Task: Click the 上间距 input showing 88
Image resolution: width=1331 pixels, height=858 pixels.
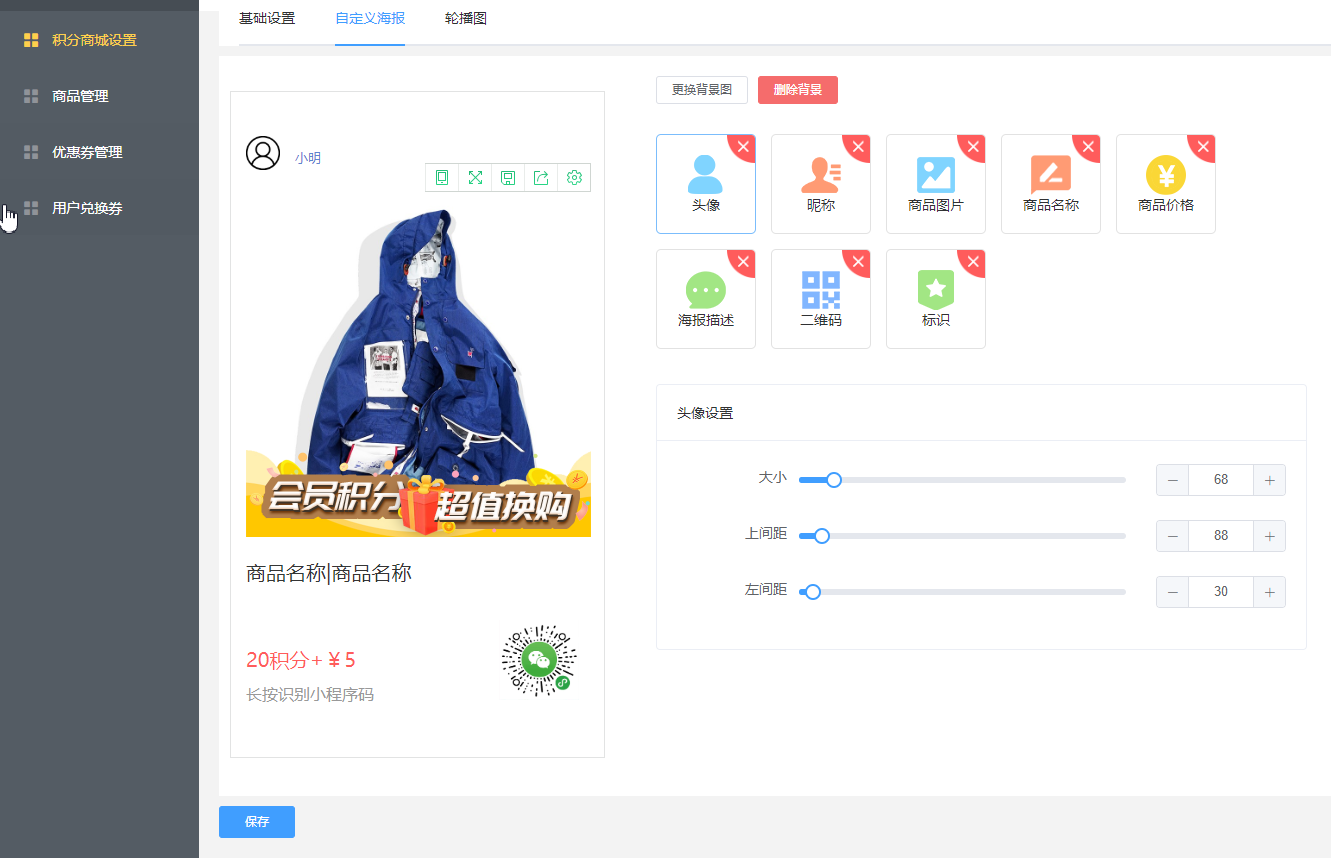Action: click(1221, 536)
